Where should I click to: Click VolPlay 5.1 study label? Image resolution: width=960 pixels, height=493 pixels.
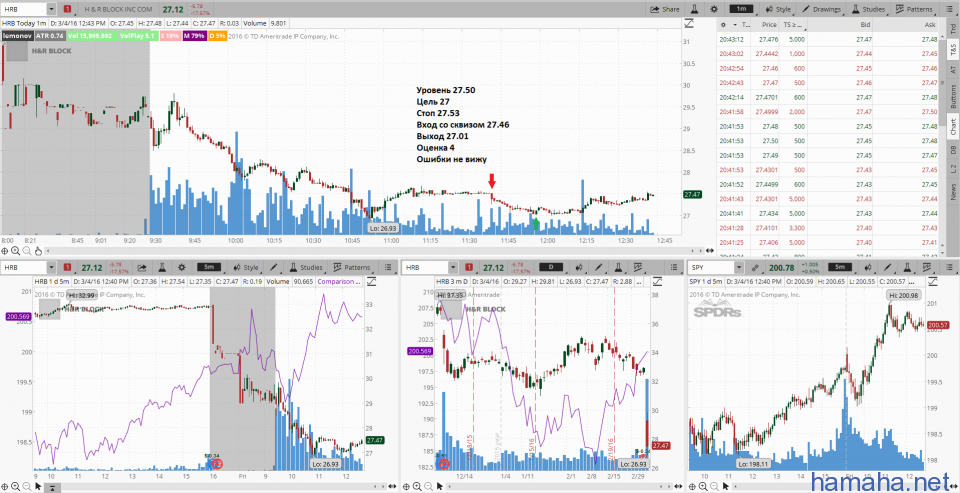(137, 36)
